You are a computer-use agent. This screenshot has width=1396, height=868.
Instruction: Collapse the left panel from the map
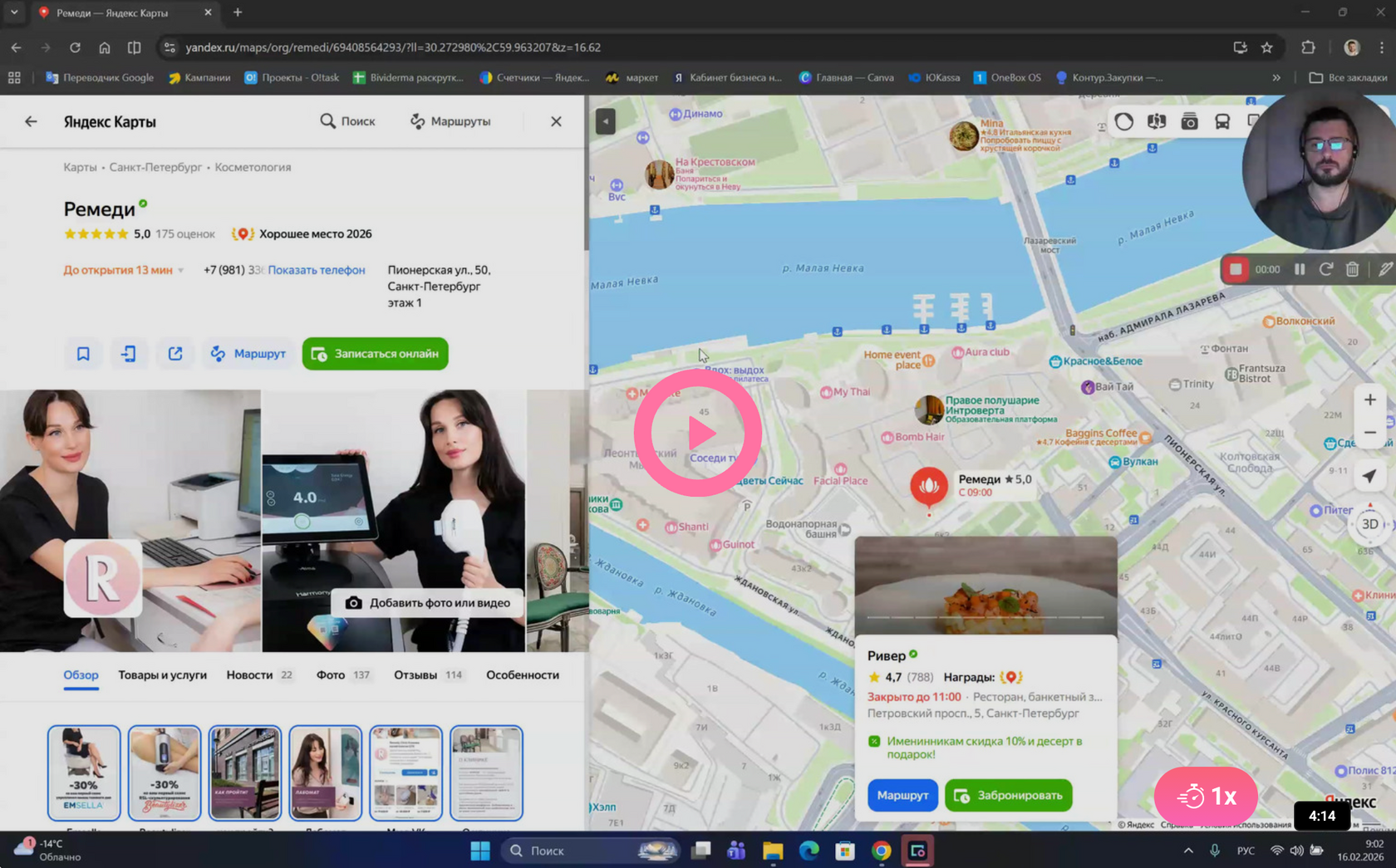tap(606, 122)
